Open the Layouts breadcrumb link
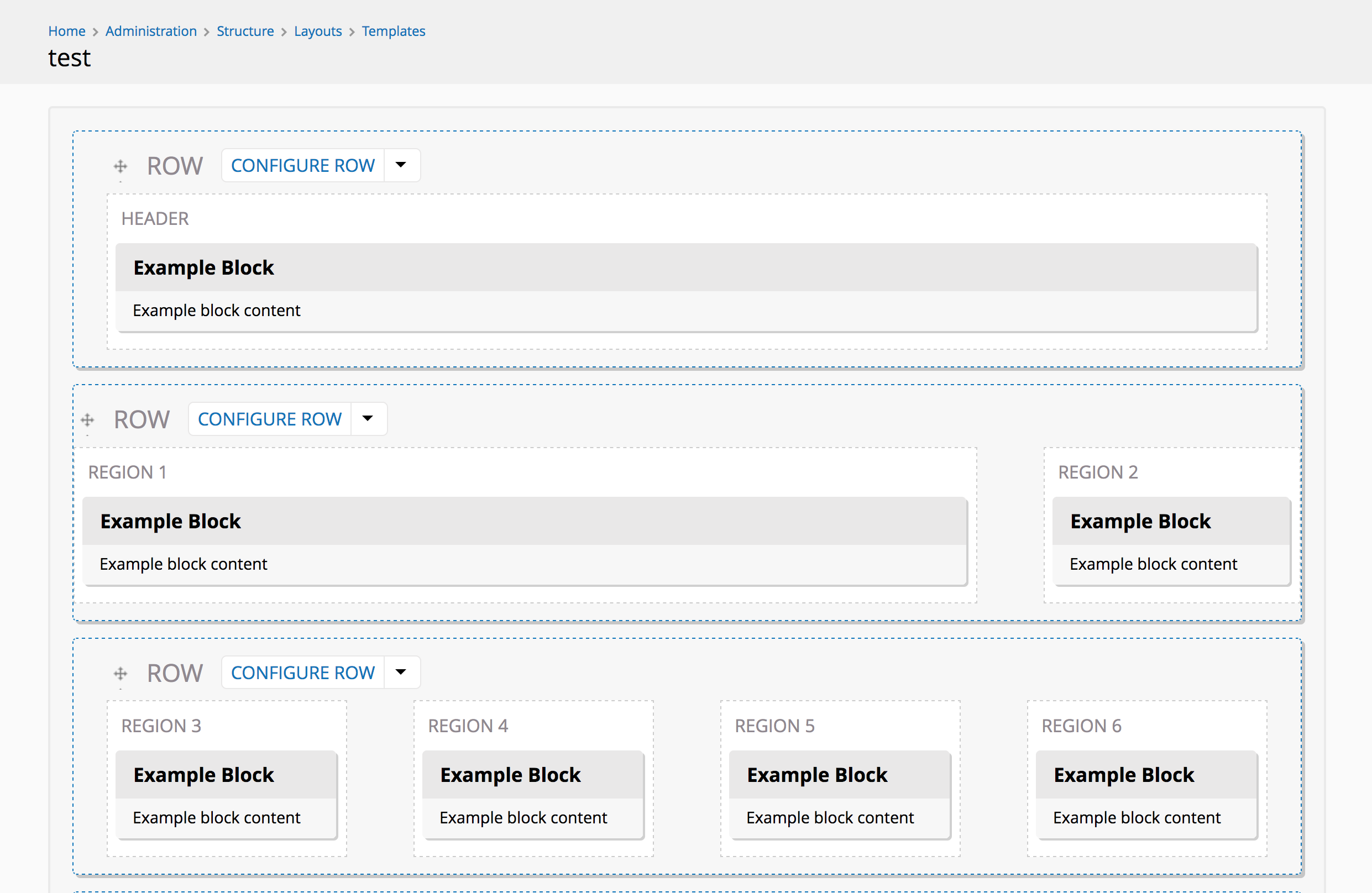The image size is (1372, 893). click(318, 31)
